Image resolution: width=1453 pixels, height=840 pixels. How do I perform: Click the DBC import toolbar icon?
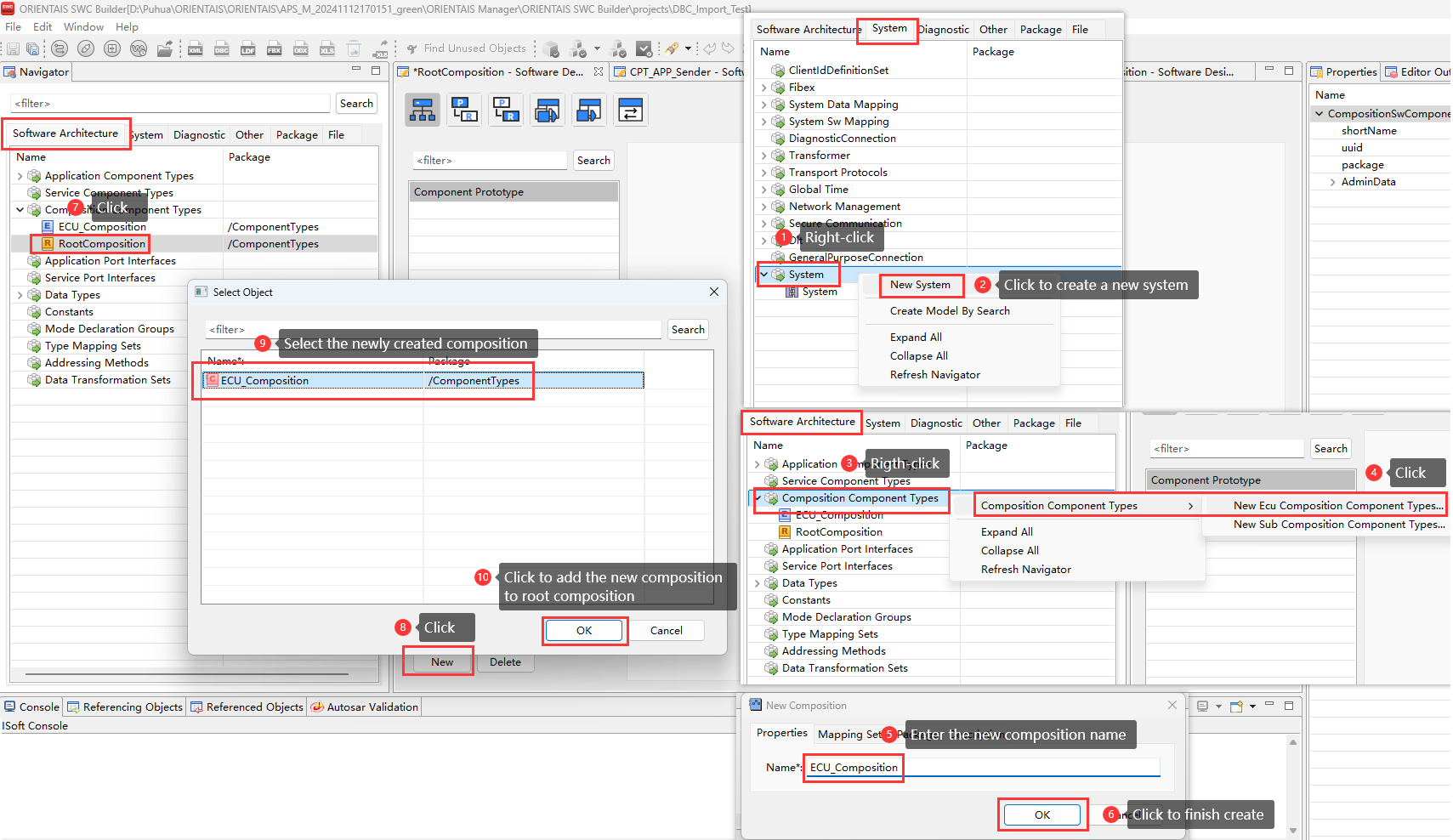click(x=222, y=49)
